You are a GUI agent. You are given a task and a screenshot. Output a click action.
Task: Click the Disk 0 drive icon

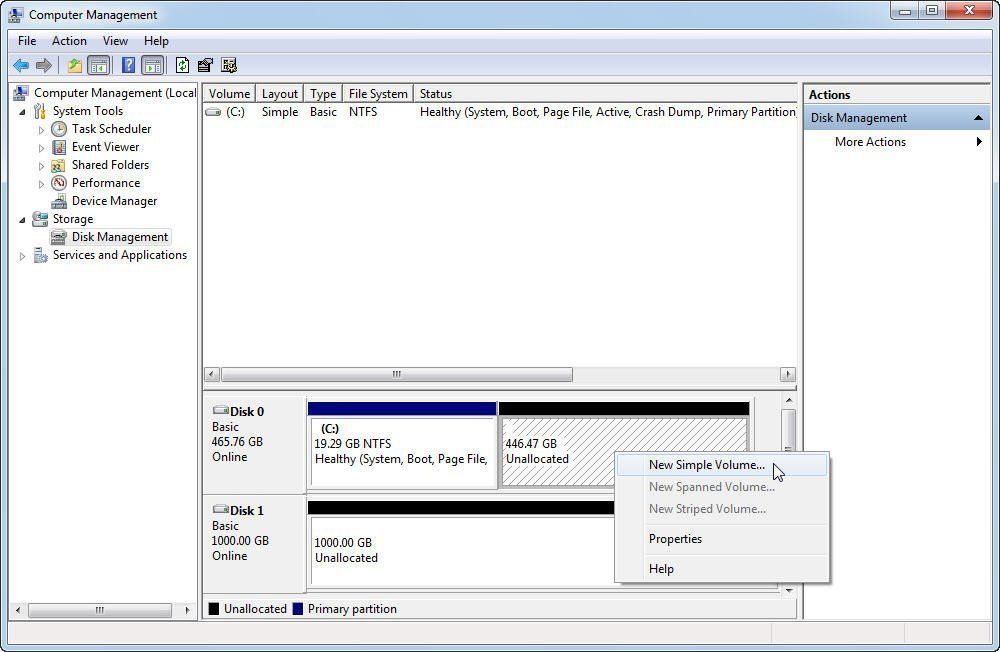click(x=221, y=410)
